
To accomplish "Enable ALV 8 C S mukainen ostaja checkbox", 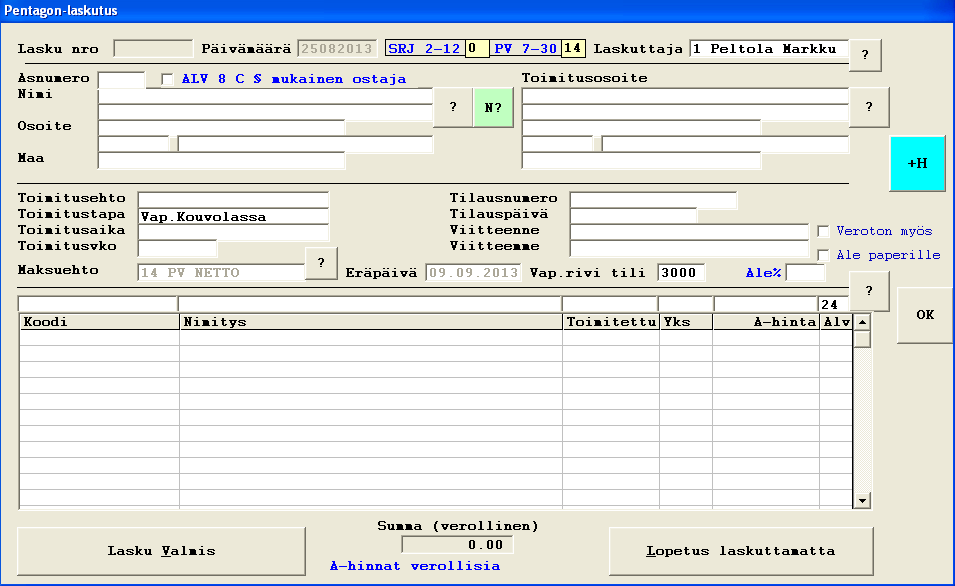I will 167,79.
